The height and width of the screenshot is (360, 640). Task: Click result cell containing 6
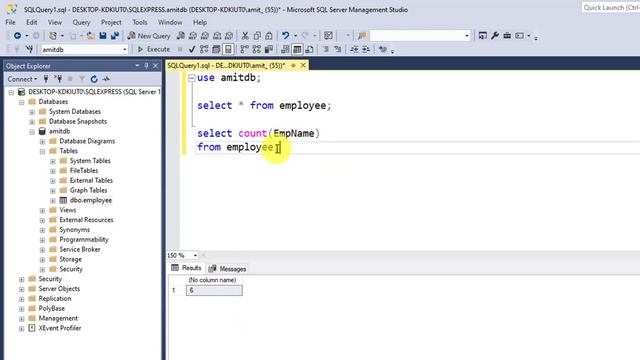[x=214, y=291]
